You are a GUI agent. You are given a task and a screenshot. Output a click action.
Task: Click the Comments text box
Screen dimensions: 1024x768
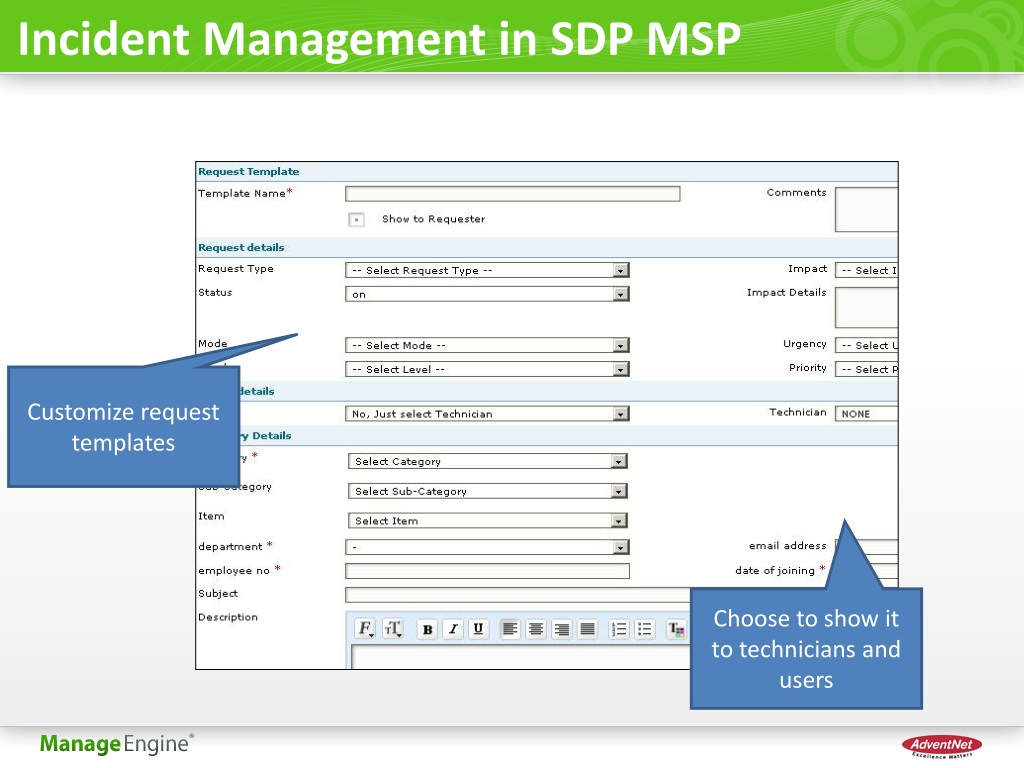click(867, 209)
